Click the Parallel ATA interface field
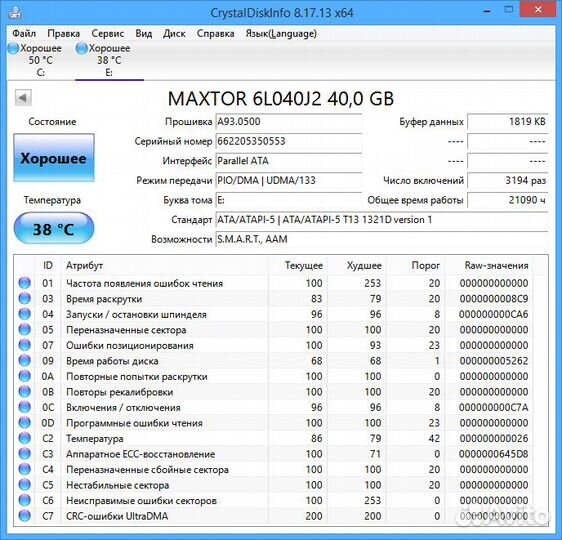Screen dimensions: 562x540 tap(289, 161)
